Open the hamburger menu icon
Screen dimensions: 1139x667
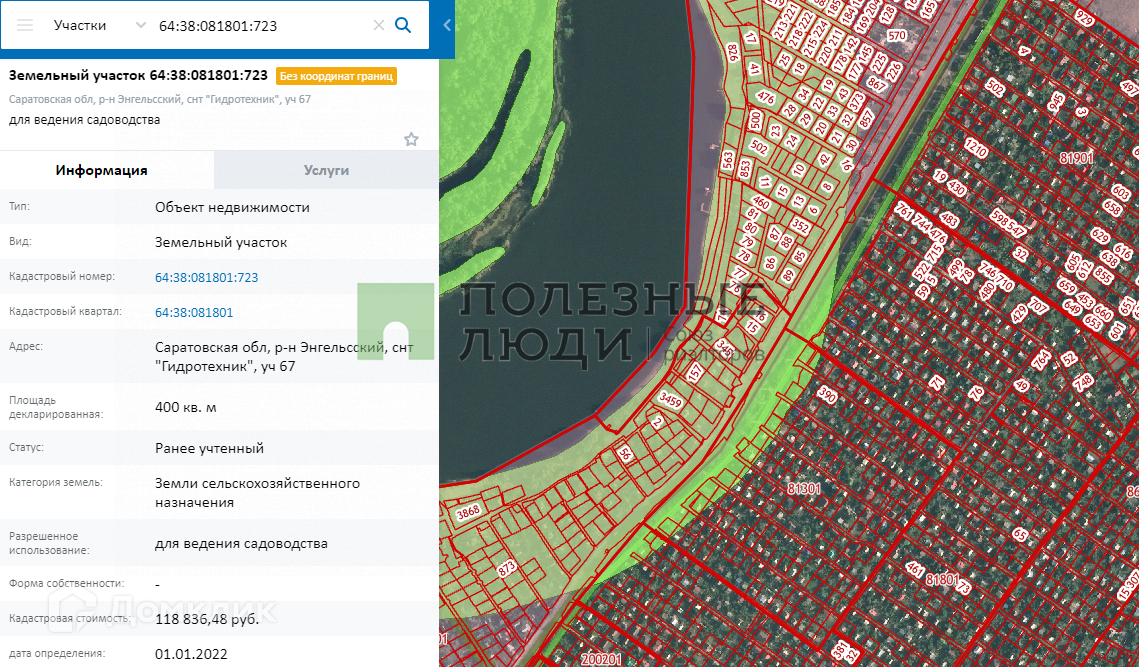25,25
